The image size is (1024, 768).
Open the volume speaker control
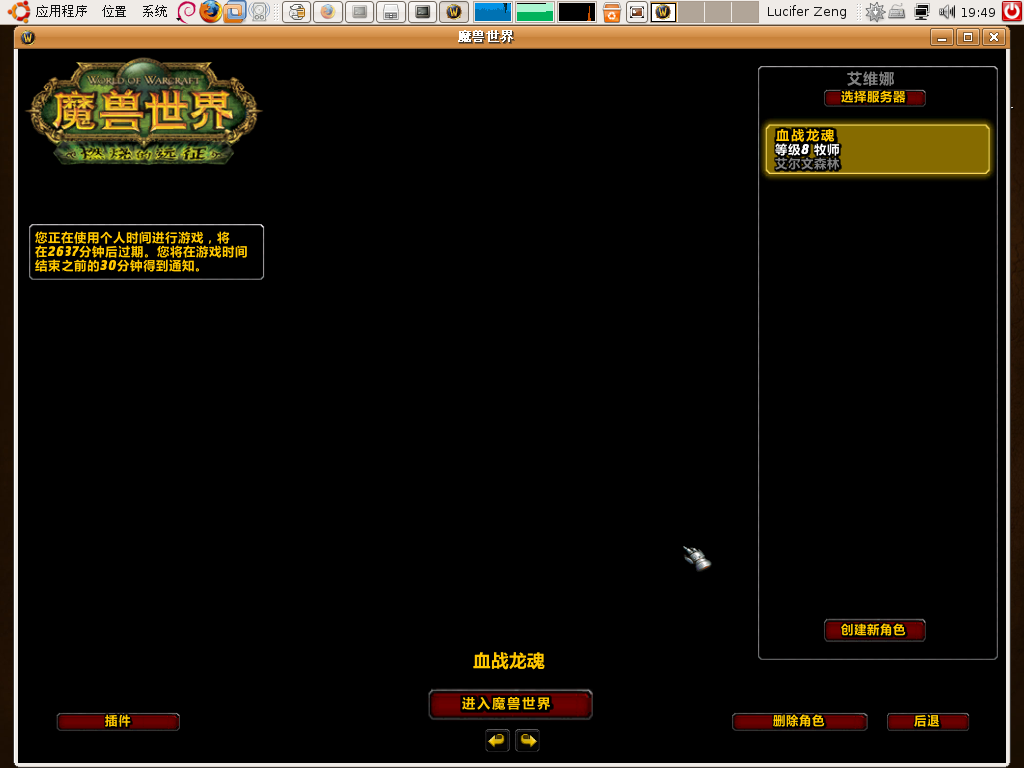click(x=946, y=12)
